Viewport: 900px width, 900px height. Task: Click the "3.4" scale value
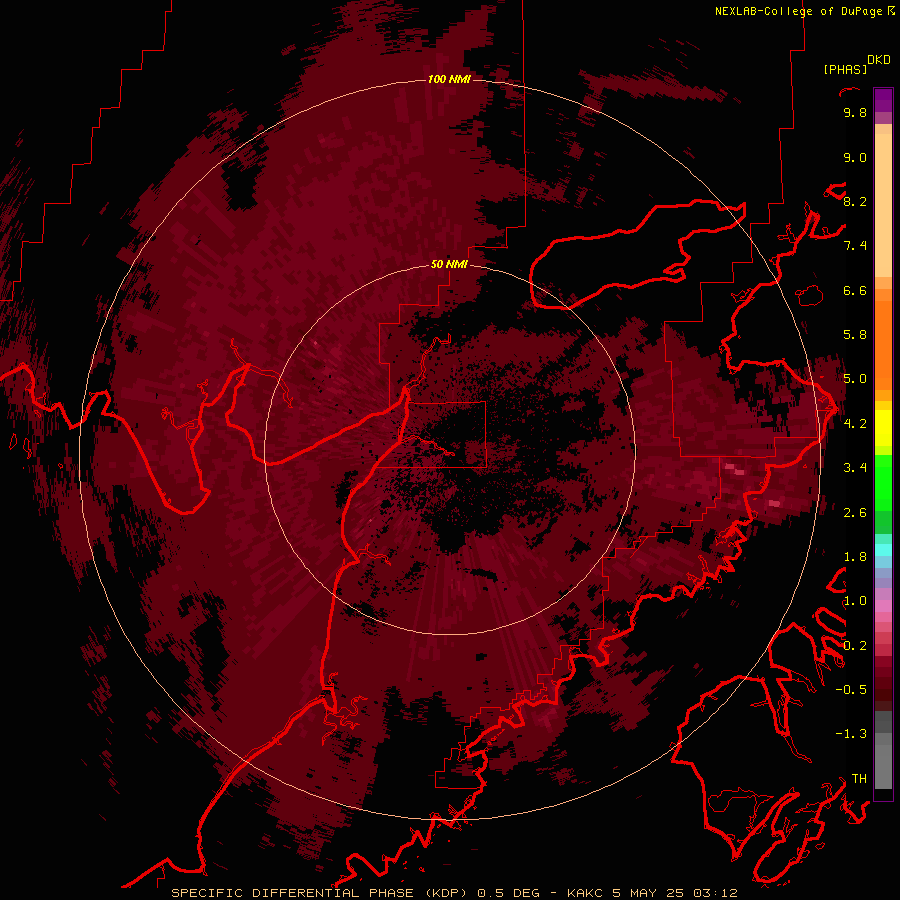pyautogui.click(x=855, y=468)
